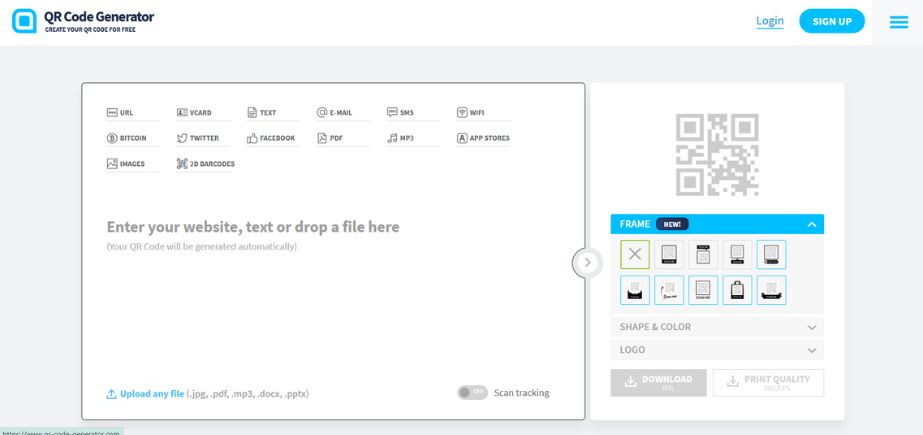Image resolution: width=923 pixels, height=435 pixels.
Task: Select the shopping bag frame
Action: (737, 290)
